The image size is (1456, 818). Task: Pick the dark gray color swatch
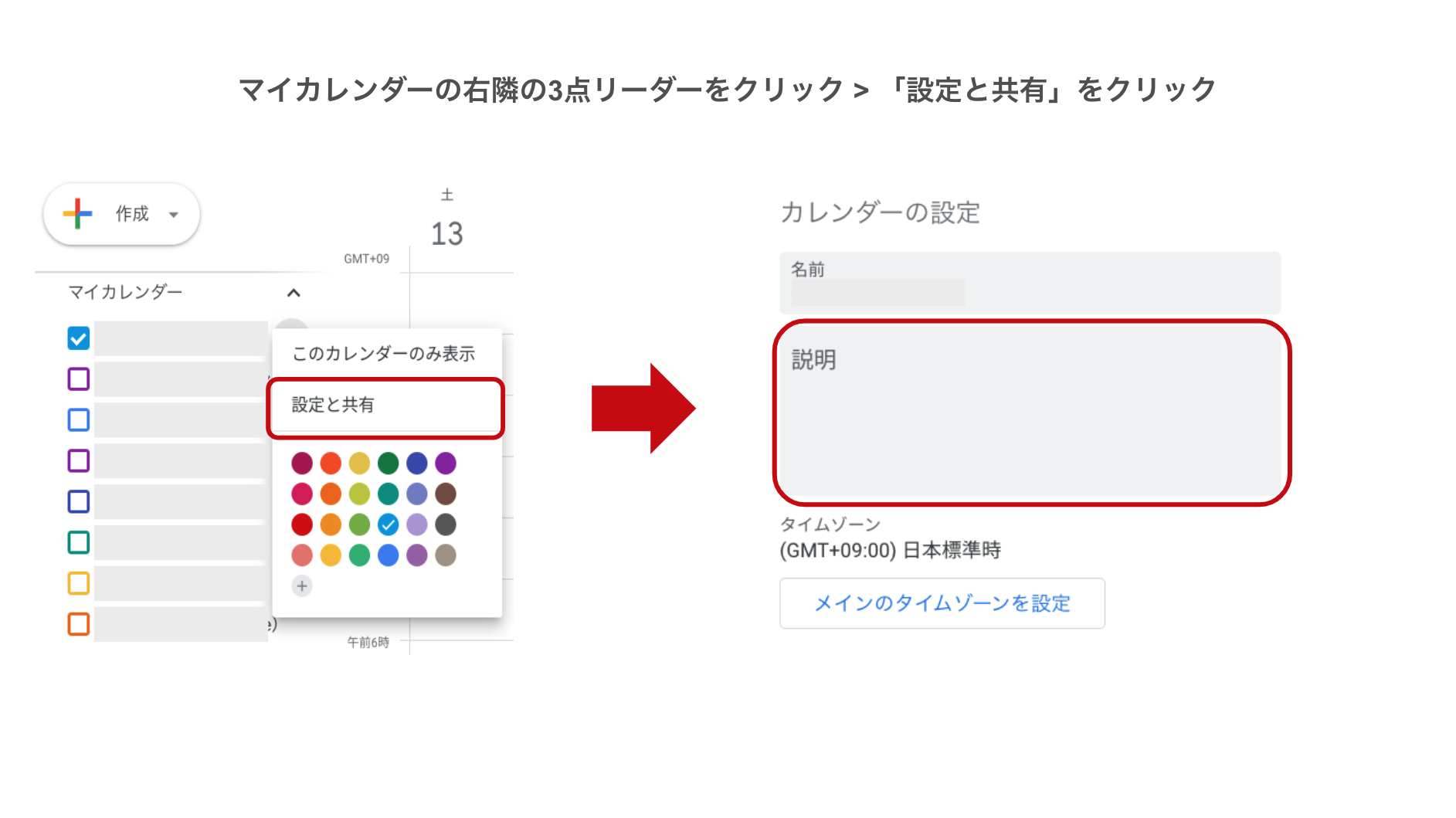click(446, 524)
